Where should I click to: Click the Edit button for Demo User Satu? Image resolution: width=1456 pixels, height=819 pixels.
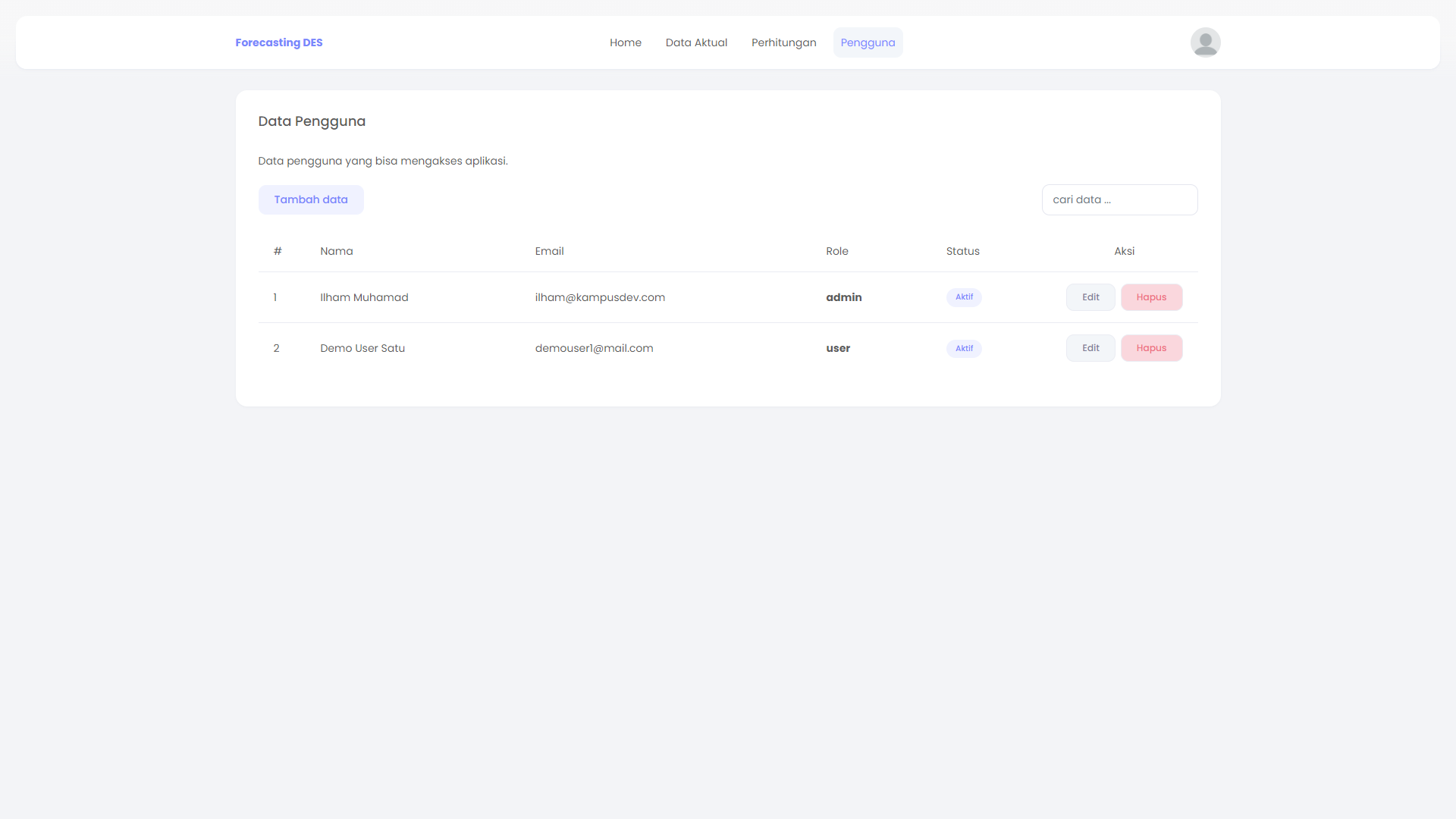1091,348
